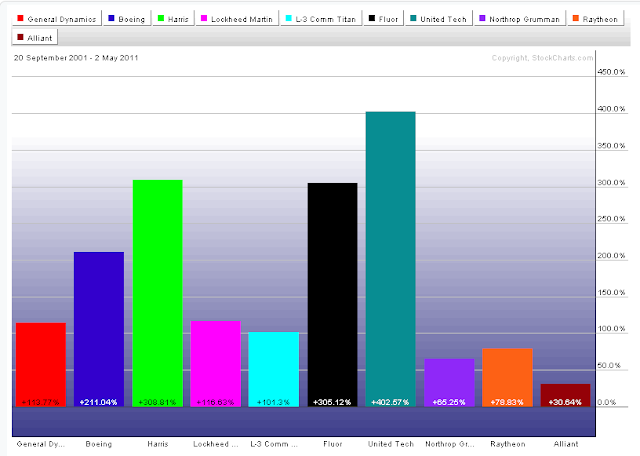The height and width of the screenshot is (456, 640).
Task: Click the +305.12% value label
Action: [332, 402]
